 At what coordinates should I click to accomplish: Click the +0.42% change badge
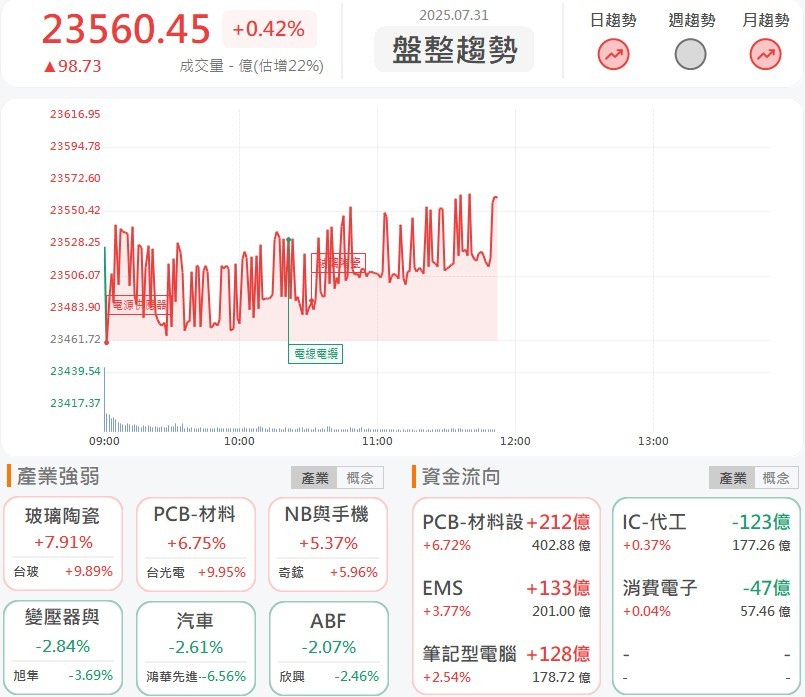269,29
